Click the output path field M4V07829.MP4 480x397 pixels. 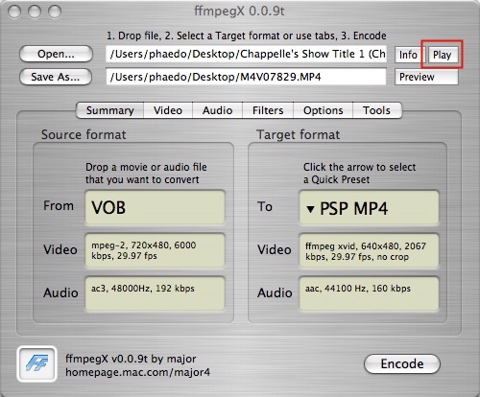[246, 77]
